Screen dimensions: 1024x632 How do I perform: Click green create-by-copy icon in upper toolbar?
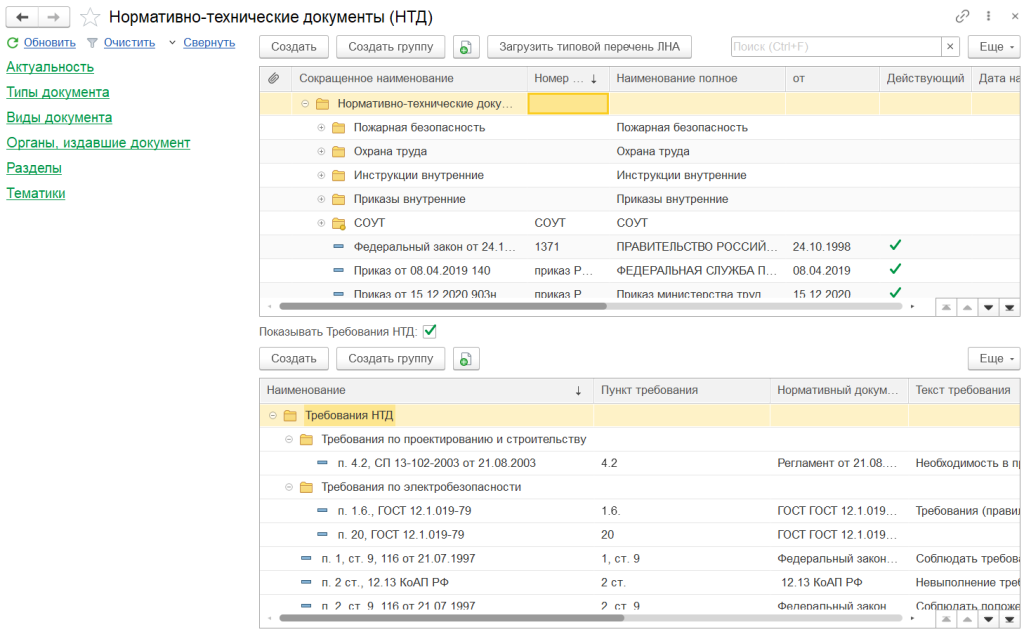tap(467, 47)
